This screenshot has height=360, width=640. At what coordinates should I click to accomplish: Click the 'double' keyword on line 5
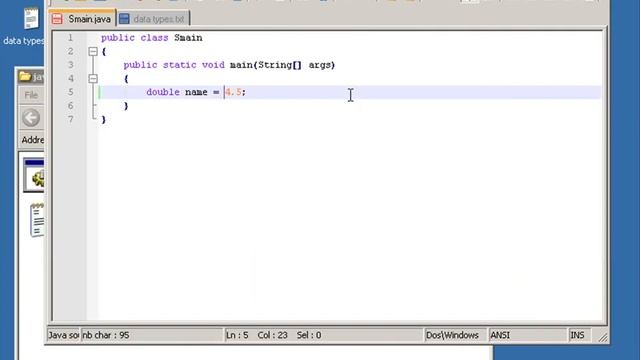(163, 92)
